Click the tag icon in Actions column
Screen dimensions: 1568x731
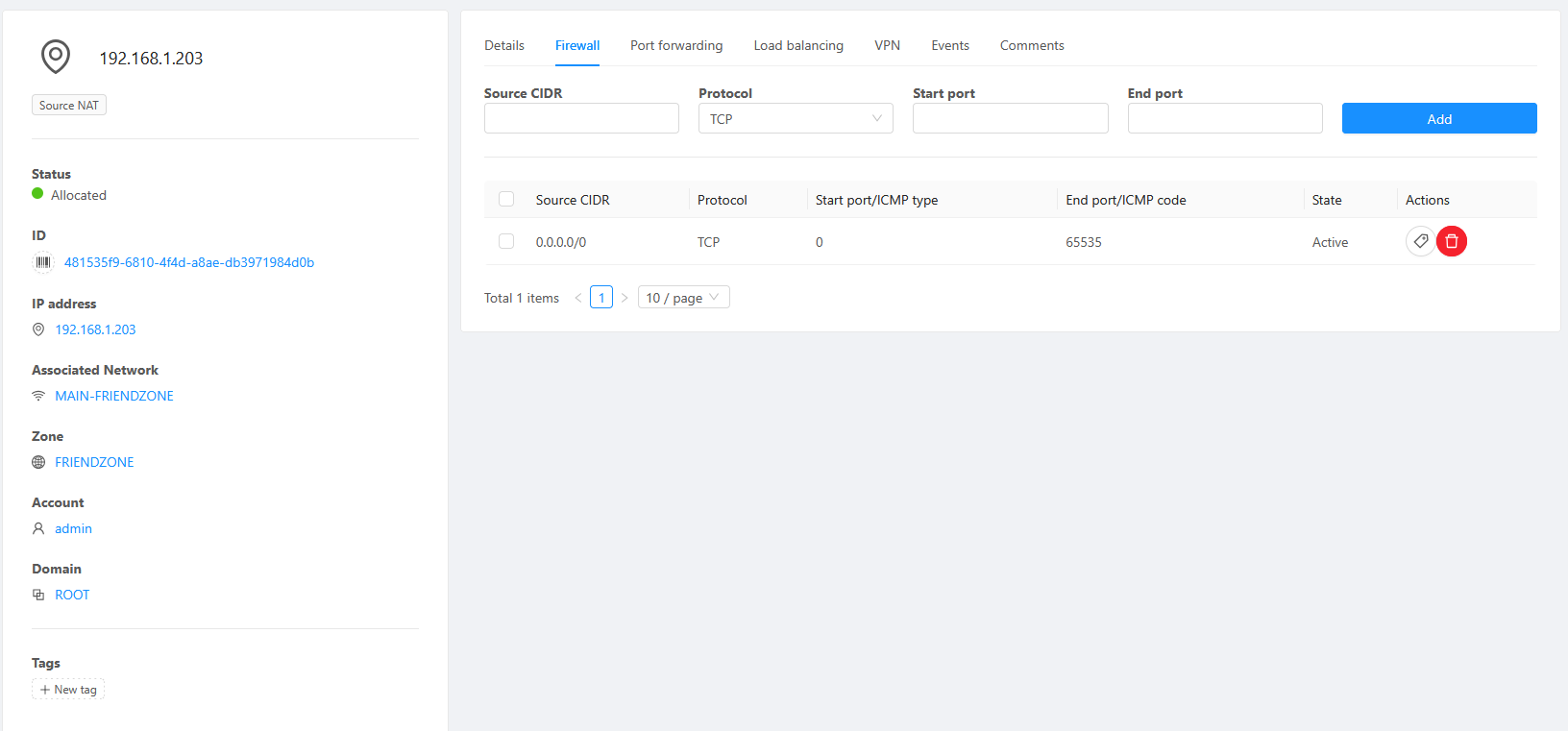coord(1420,241)
